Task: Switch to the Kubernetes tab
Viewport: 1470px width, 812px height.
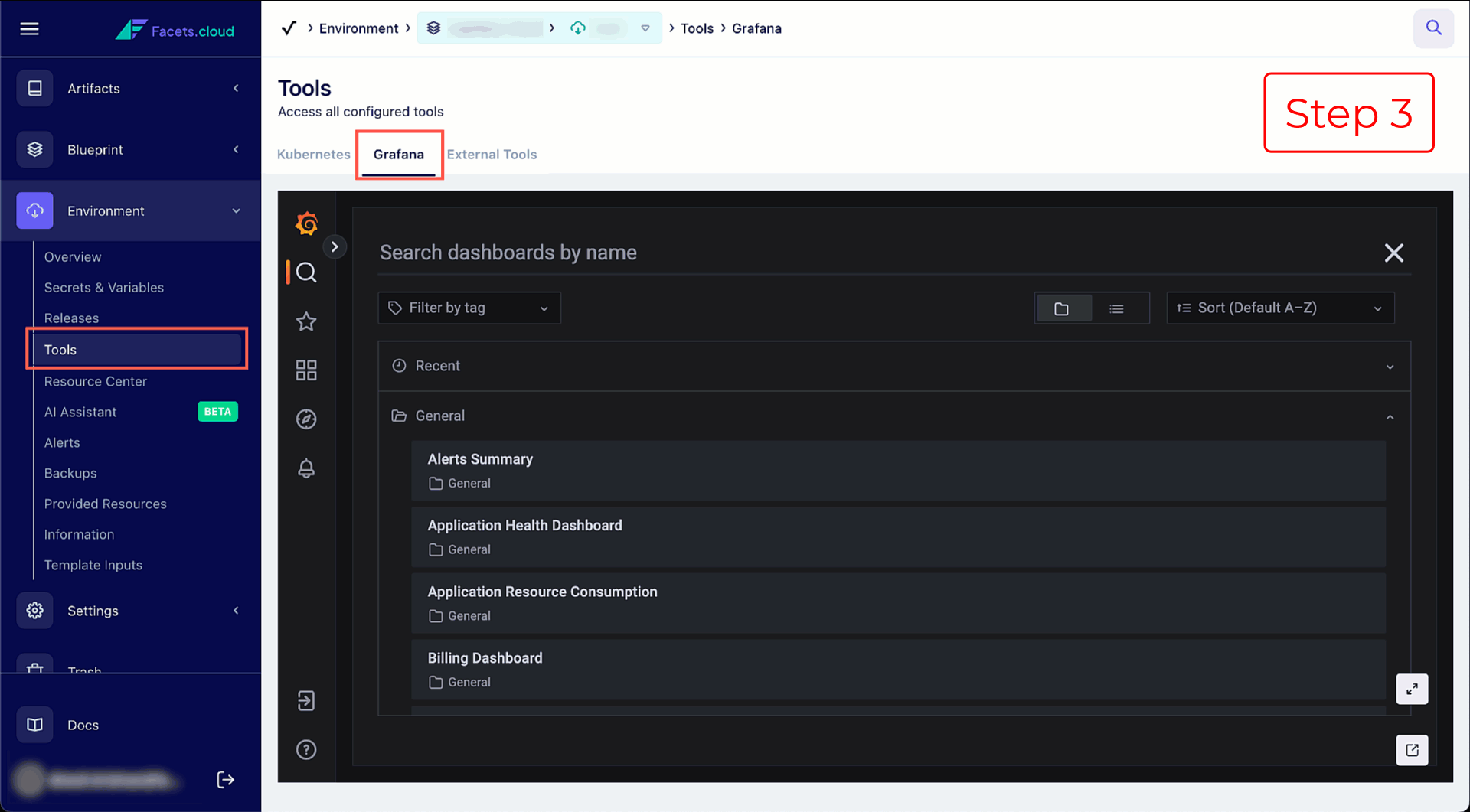Action: (314, 155)
